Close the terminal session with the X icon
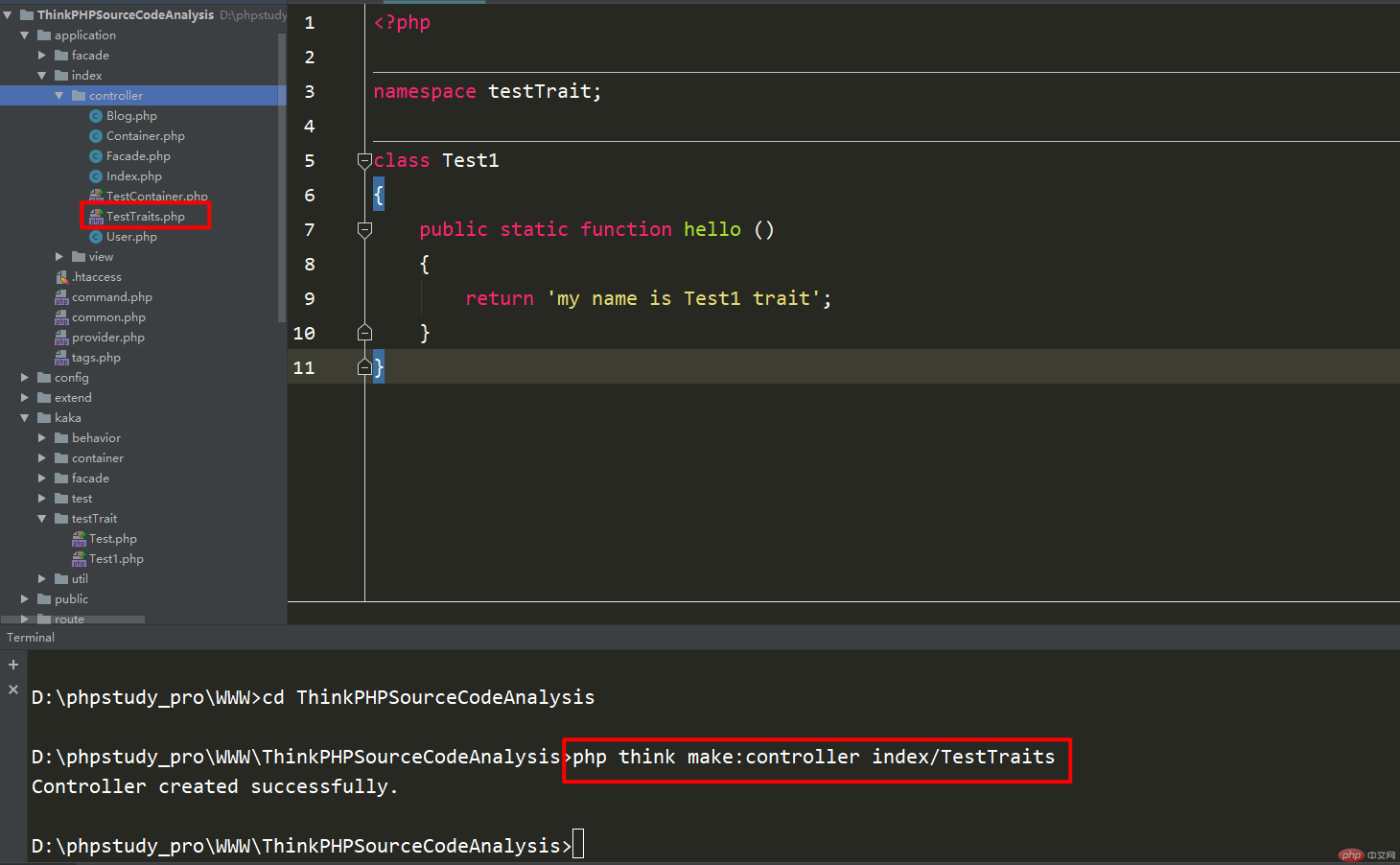This screenshot has height=865, width=1400. 13,690
